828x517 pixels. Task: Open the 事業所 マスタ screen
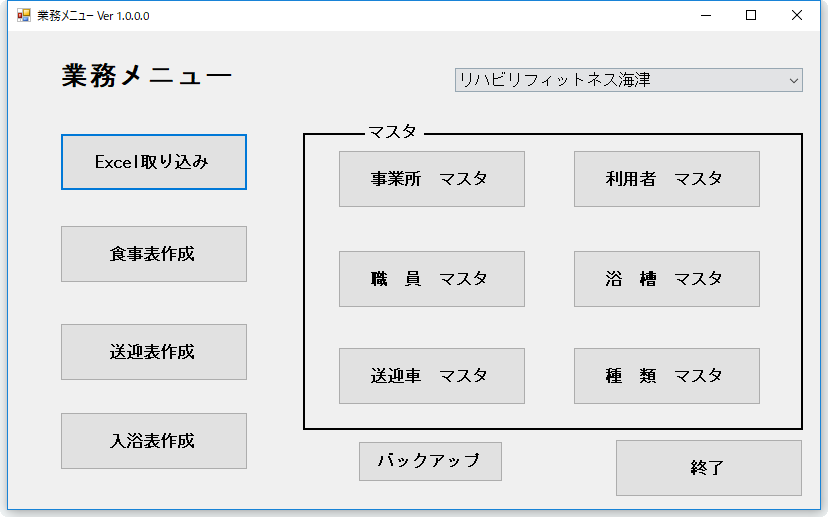(431, 179)
